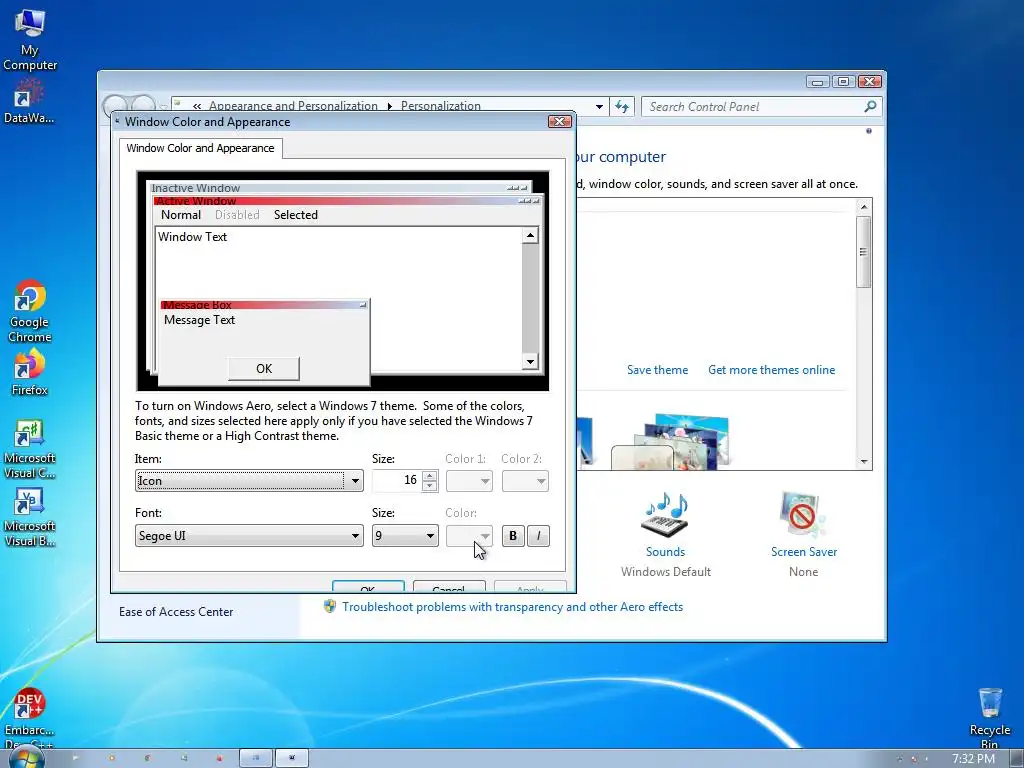Click Message Box title in preview

click(264, 304)
